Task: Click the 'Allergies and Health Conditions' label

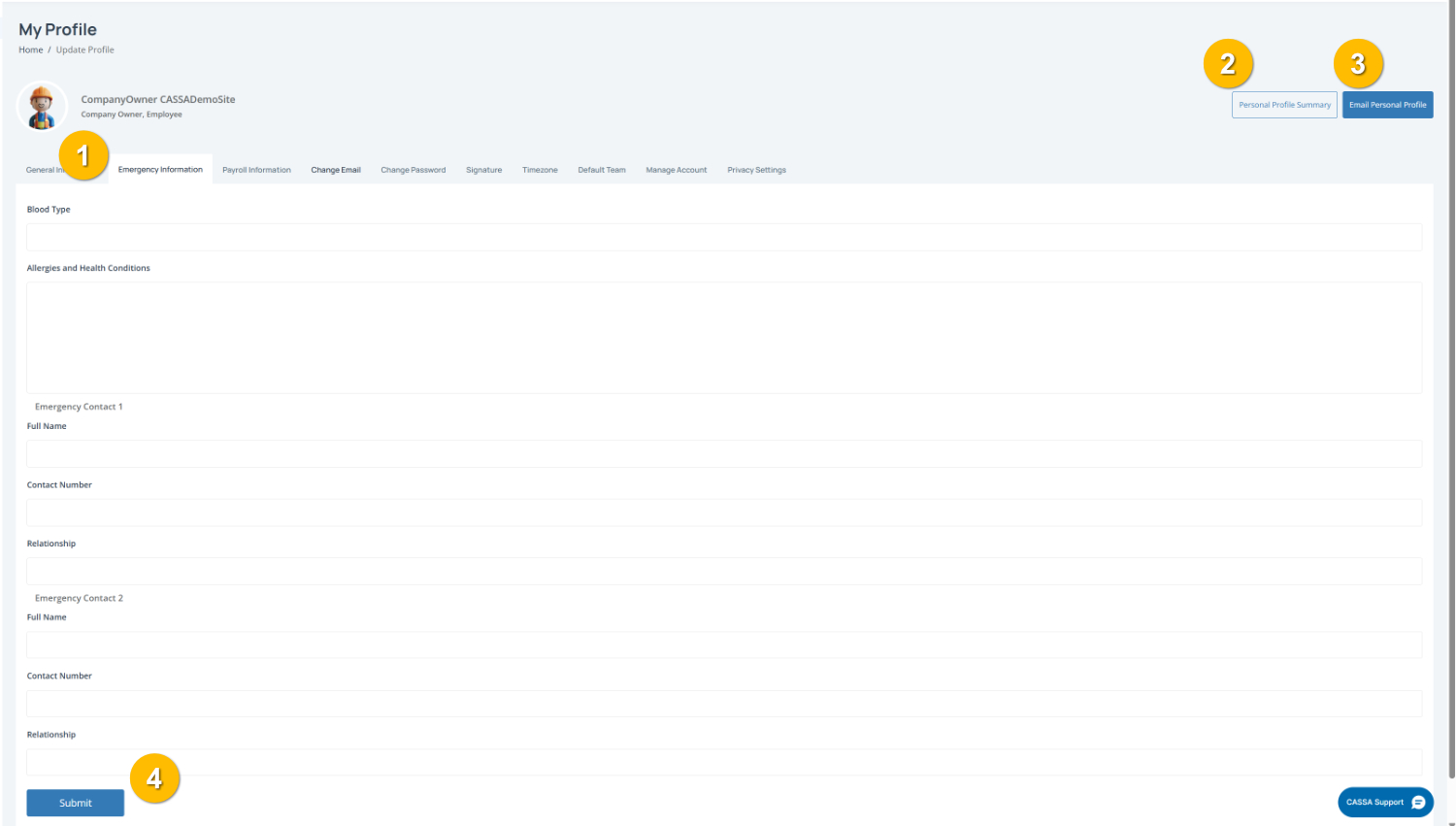Action: tap(88, 268)
